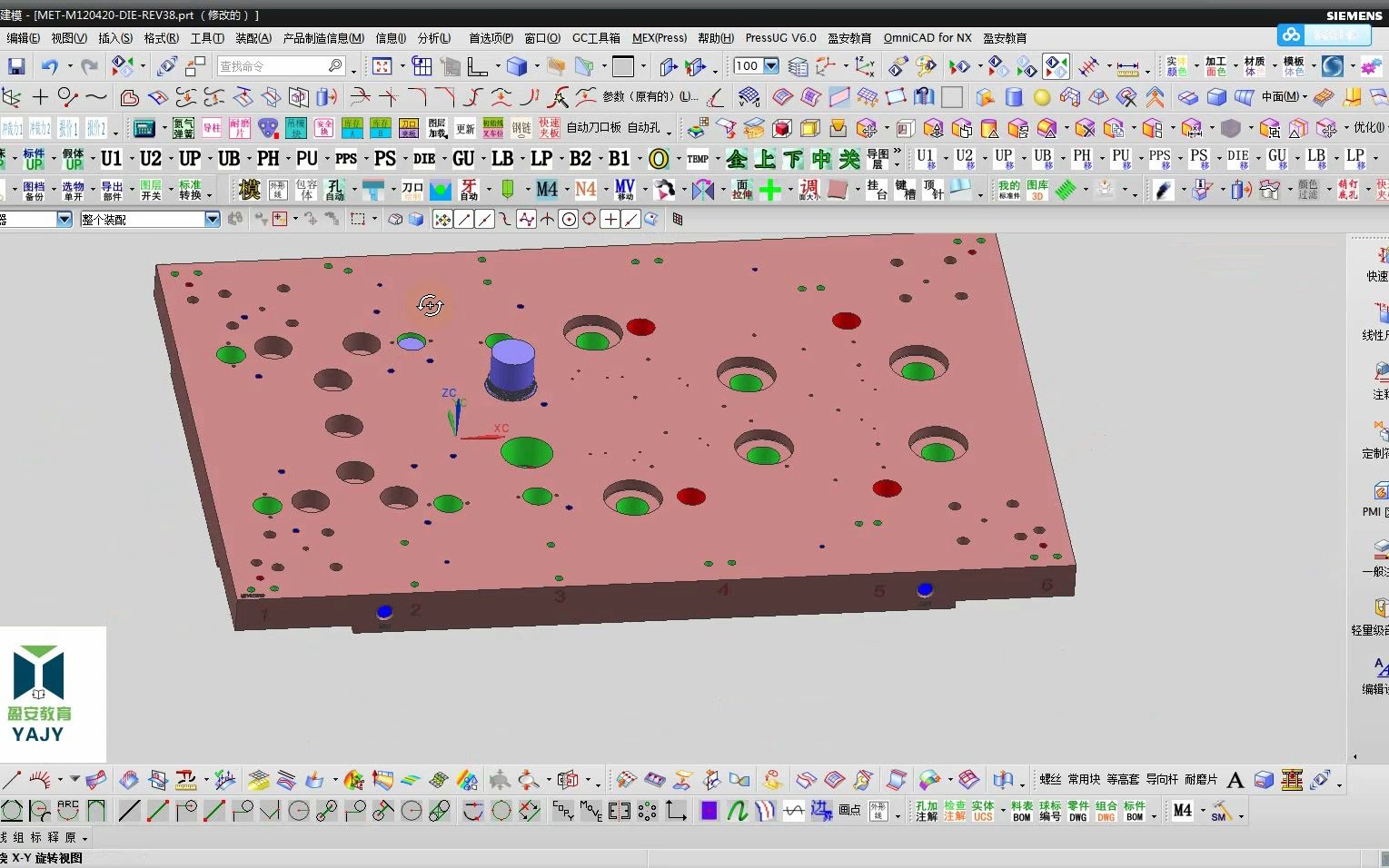This screenshot has width=1389, height=868.
Task: Open the 装配(A) menu
Action: tap(253, 38)
